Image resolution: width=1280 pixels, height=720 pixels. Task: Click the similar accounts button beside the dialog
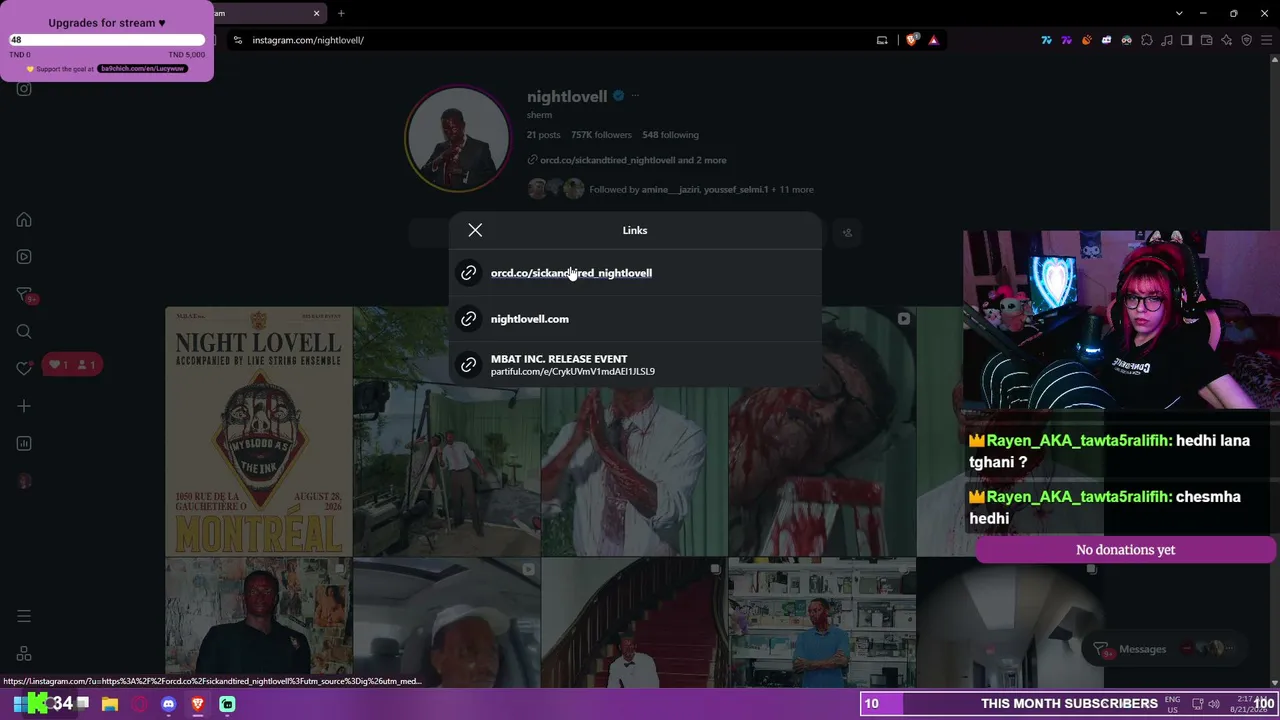click(x=847, y=233)
